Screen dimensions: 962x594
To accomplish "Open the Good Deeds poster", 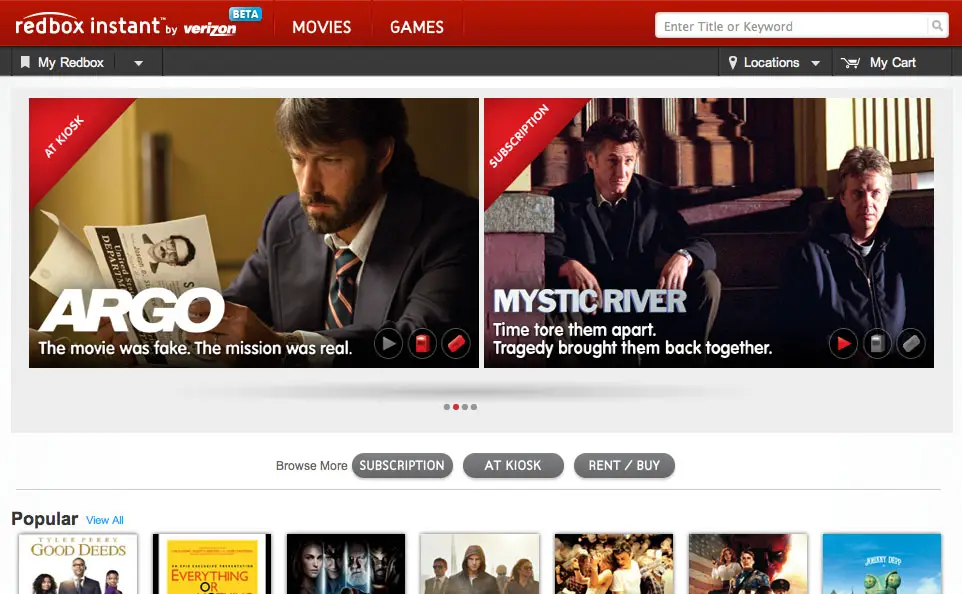I will pos(78,564).
